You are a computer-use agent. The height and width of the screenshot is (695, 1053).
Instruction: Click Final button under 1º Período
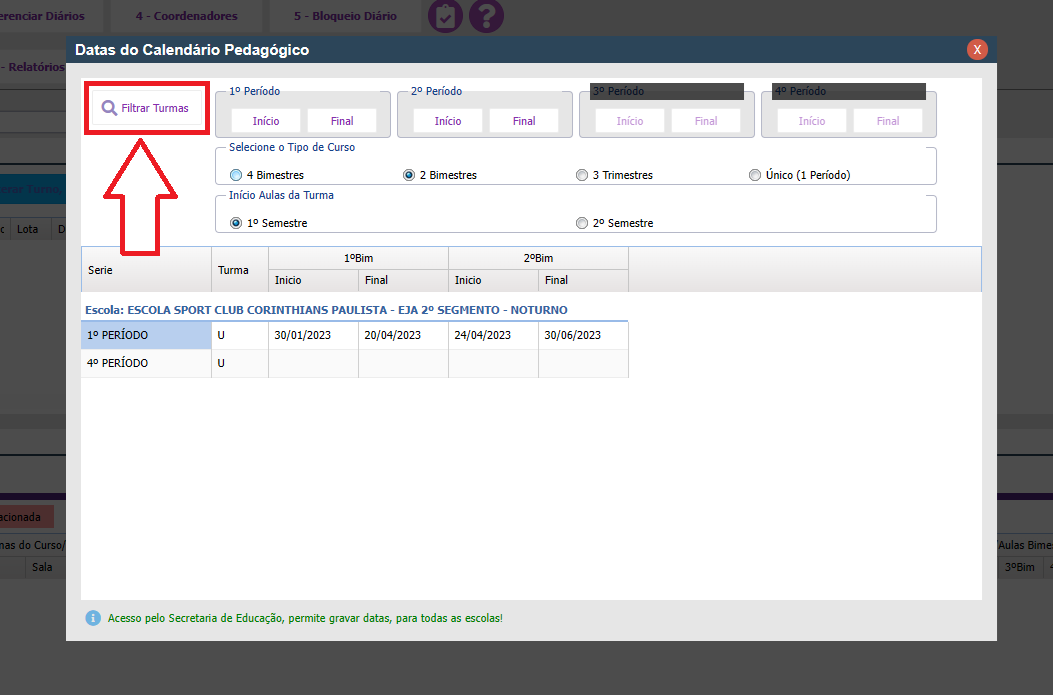click(x=342, y=121)
